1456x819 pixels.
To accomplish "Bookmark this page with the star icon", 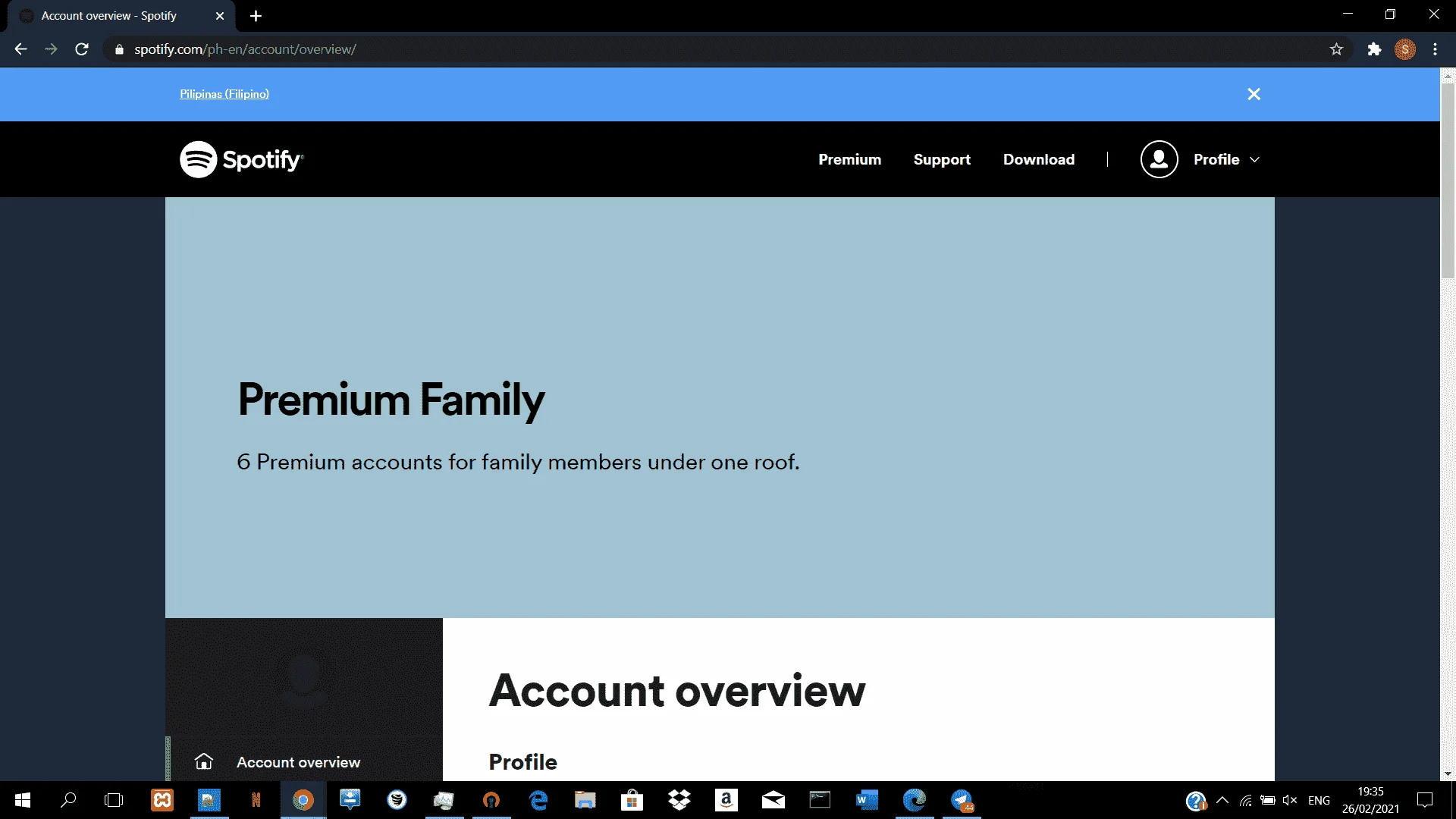I will (x=1336, y=49).
